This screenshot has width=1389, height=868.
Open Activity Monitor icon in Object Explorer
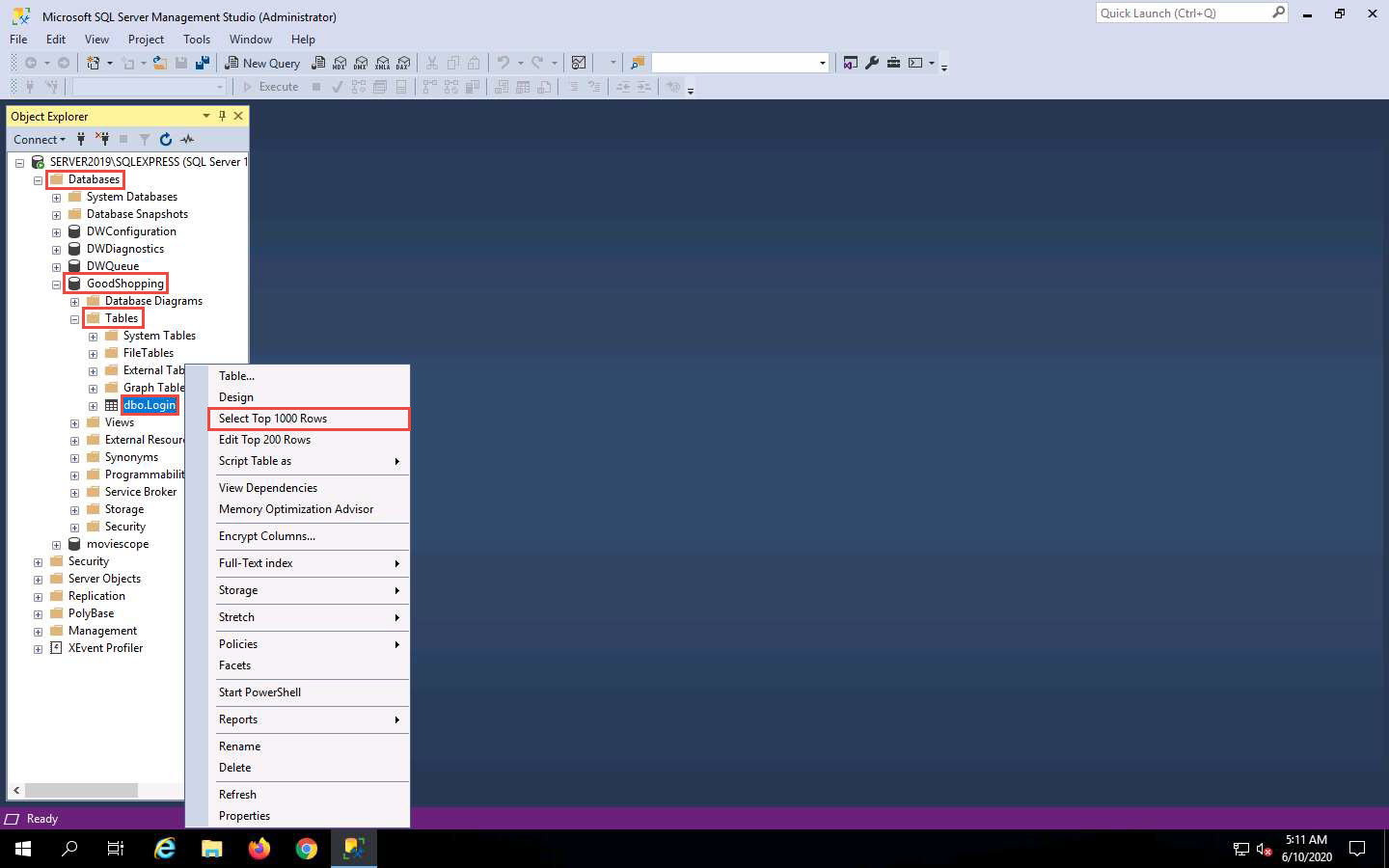pos(187,139)
